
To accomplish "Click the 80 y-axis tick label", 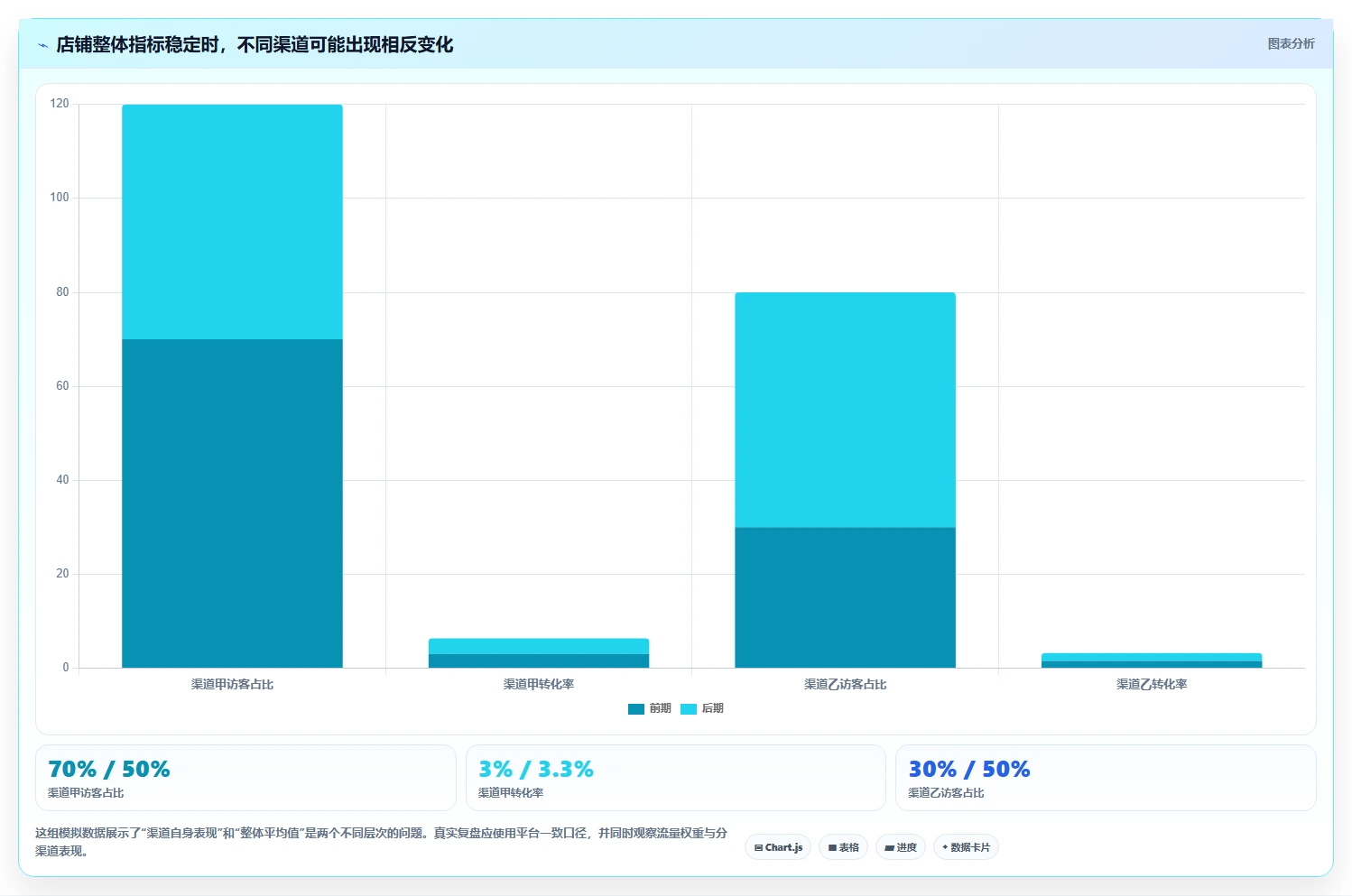I will [x=62, y=292].
